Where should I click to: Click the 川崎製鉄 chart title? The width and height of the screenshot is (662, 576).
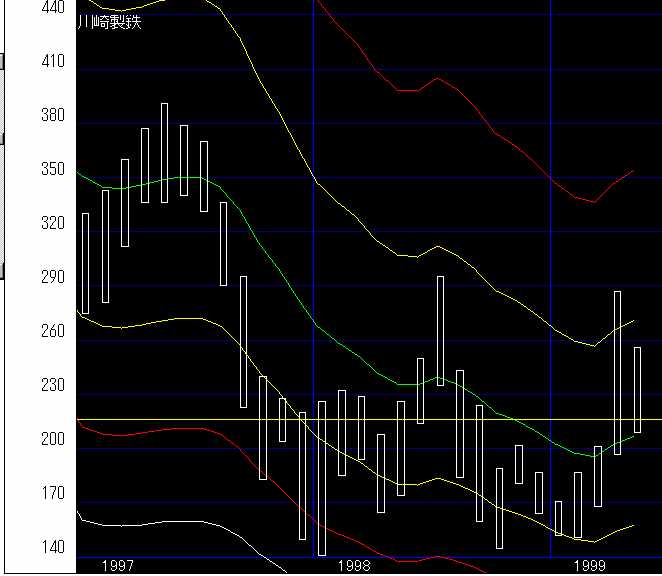click(110, 22)
